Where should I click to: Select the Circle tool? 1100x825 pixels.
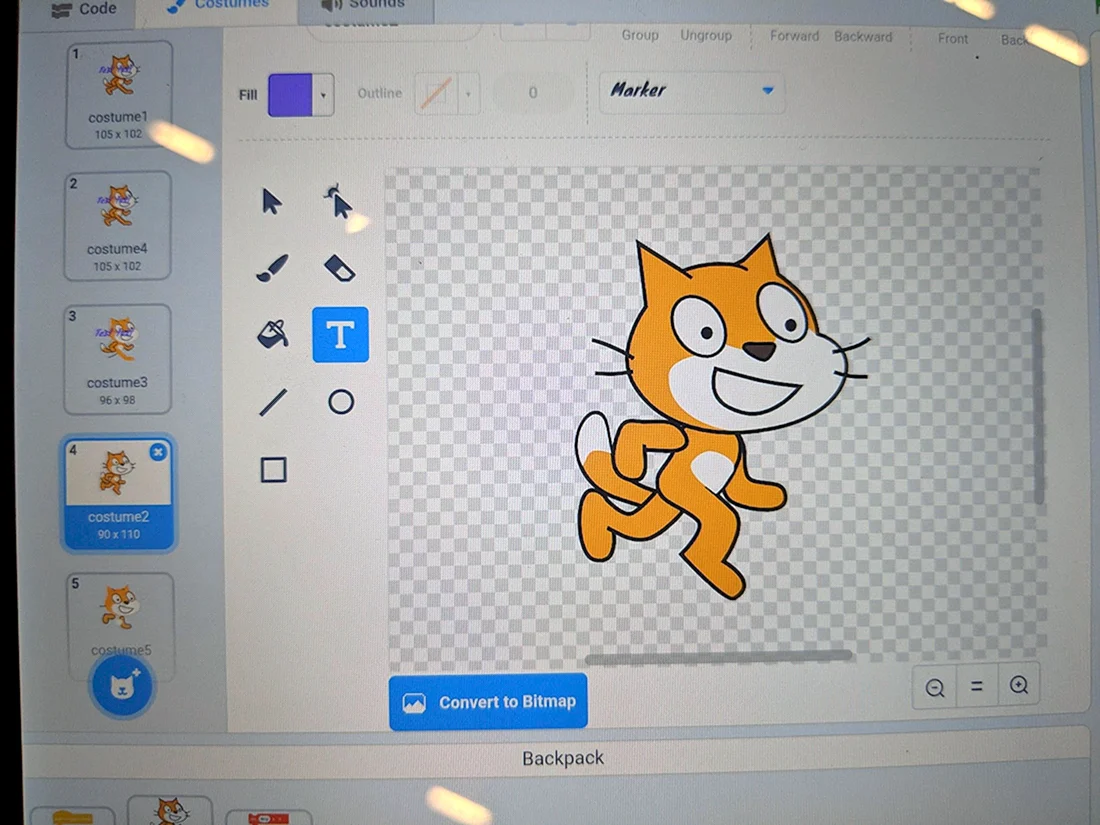point(341,402)
